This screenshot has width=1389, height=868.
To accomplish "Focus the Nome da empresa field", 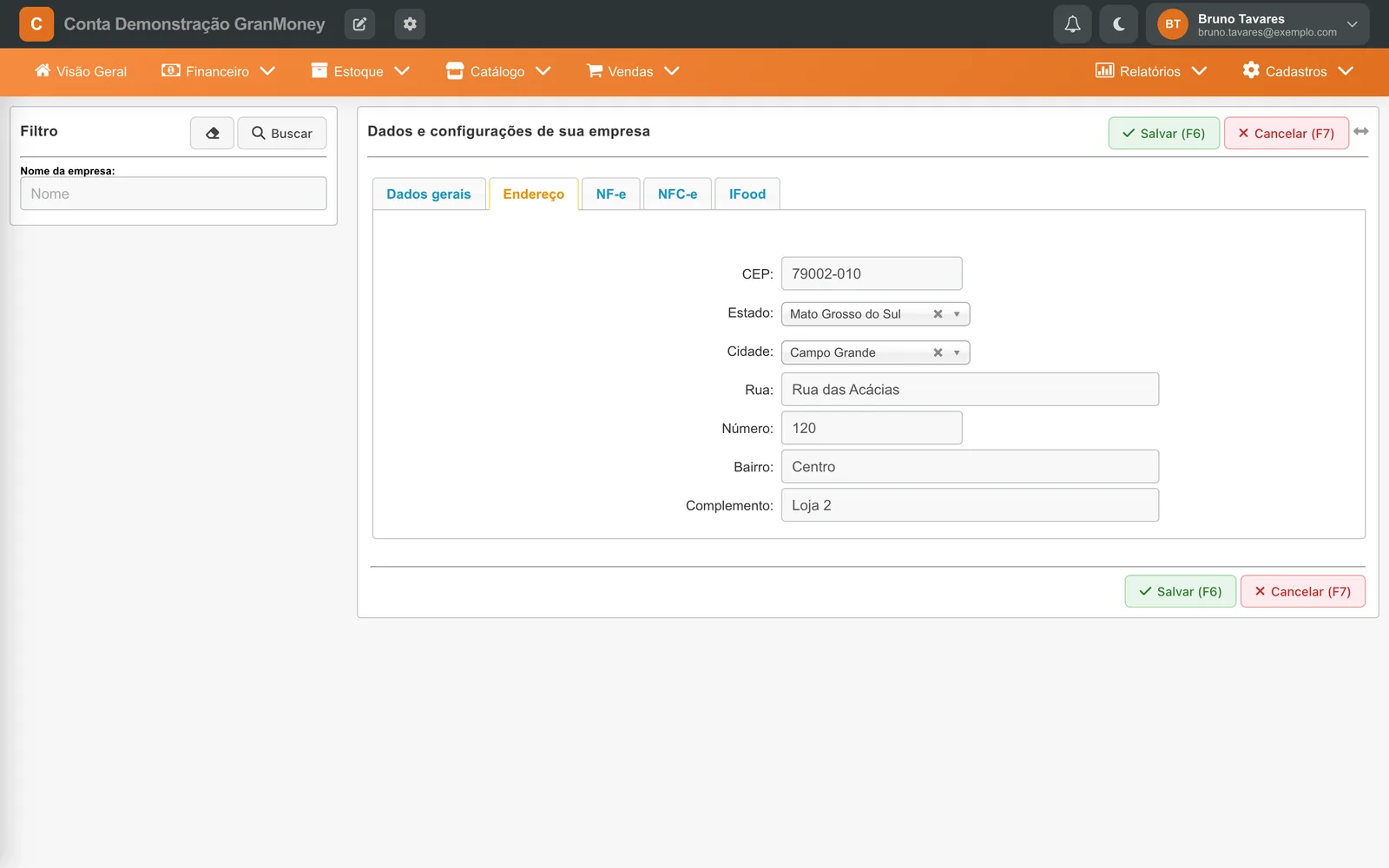I will [x=174, y=194].
